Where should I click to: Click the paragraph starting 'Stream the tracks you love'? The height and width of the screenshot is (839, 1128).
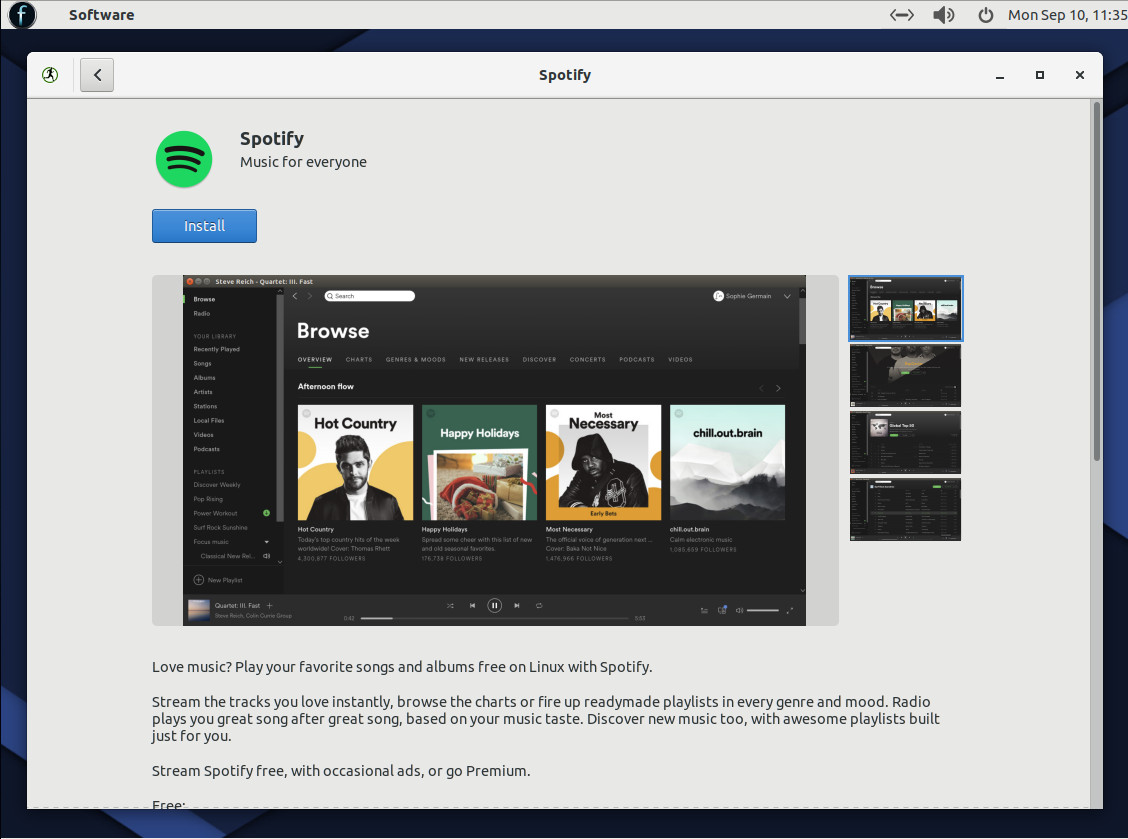point(546,719)
